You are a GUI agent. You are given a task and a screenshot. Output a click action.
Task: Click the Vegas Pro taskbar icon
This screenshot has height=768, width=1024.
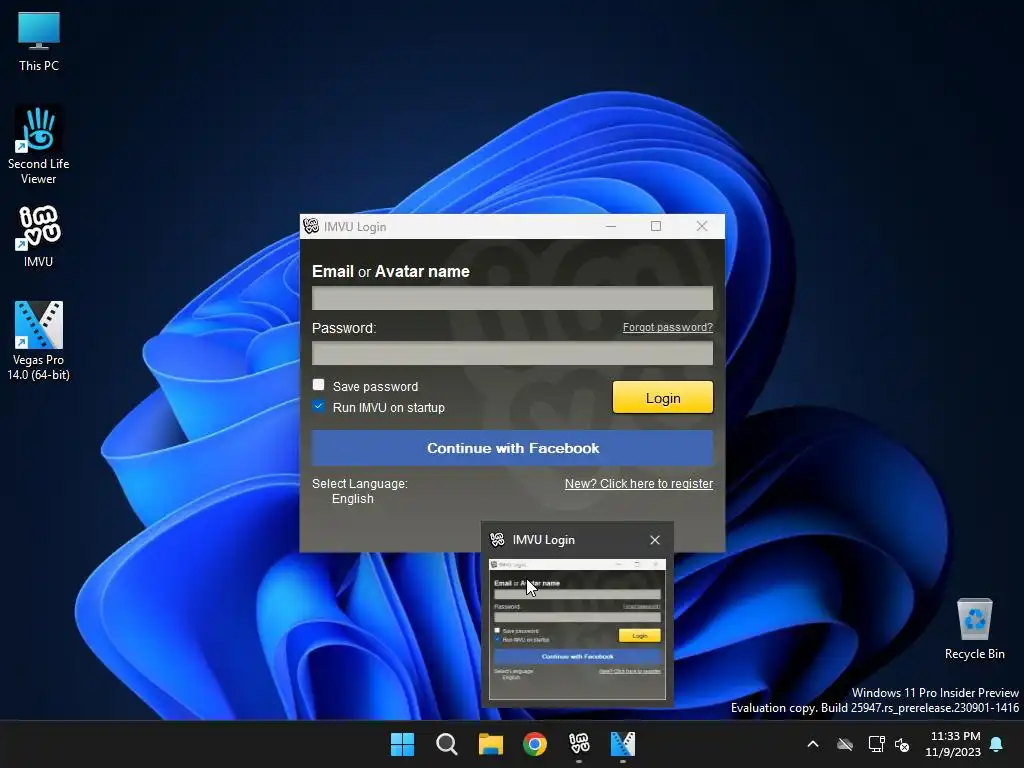pos(622,744)
